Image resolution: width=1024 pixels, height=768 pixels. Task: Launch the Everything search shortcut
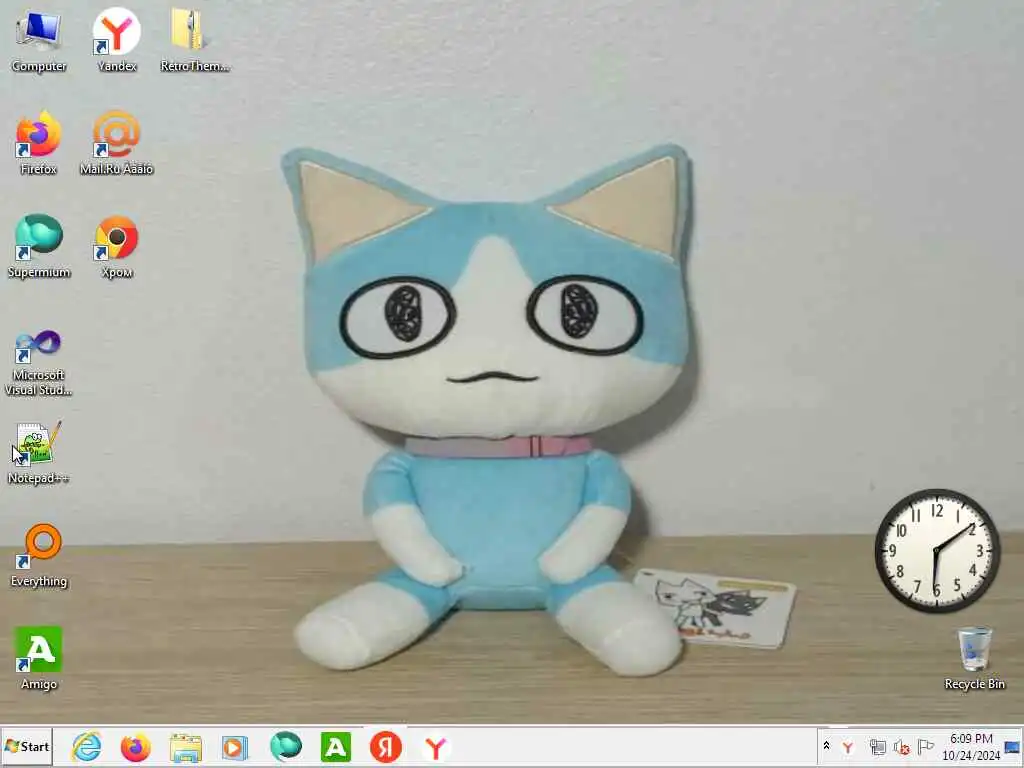(39, 555)
